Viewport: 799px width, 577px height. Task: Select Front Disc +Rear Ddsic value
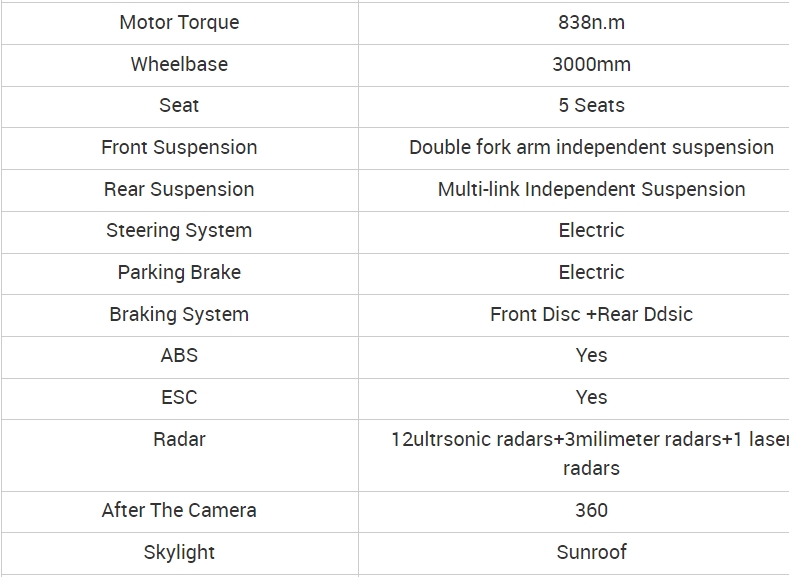(x=591, y=314)
